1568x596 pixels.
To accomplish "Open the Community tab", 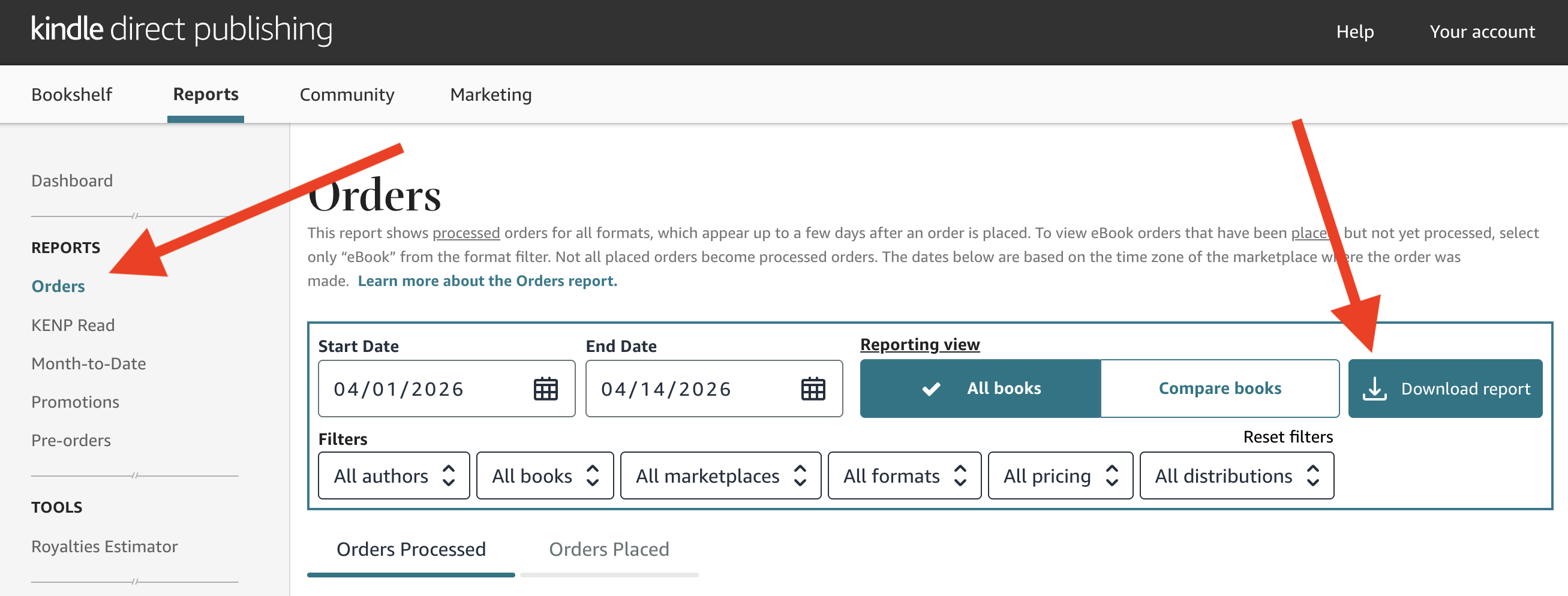I will click(x=347, y=95).
